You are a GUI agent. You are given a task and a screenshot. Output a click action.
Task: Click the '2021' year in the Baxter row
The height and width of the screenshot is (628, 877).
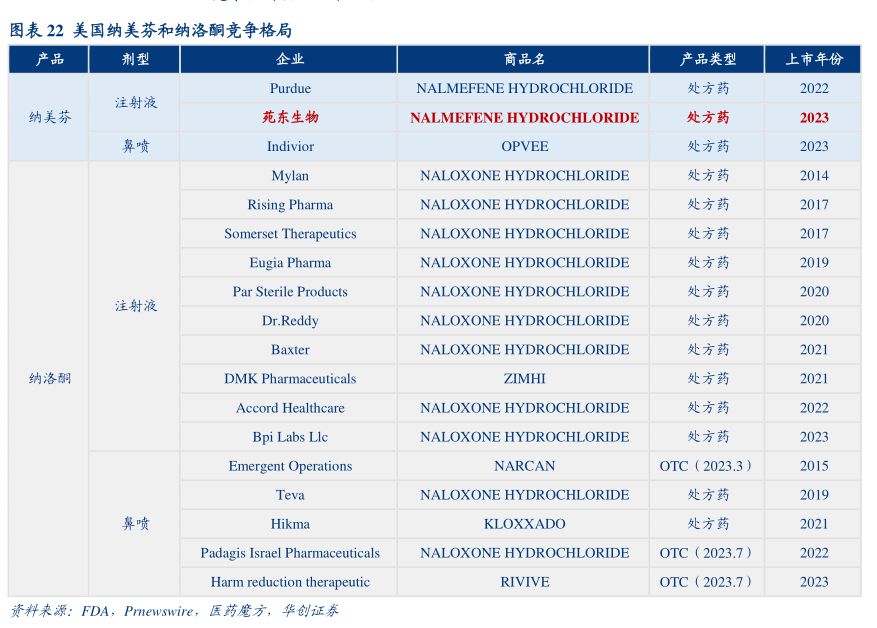[x=814, y=350]
